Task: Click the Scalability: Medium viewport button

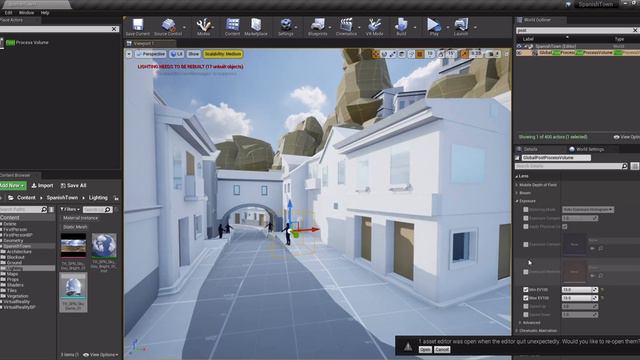Action: coord(223,54)
